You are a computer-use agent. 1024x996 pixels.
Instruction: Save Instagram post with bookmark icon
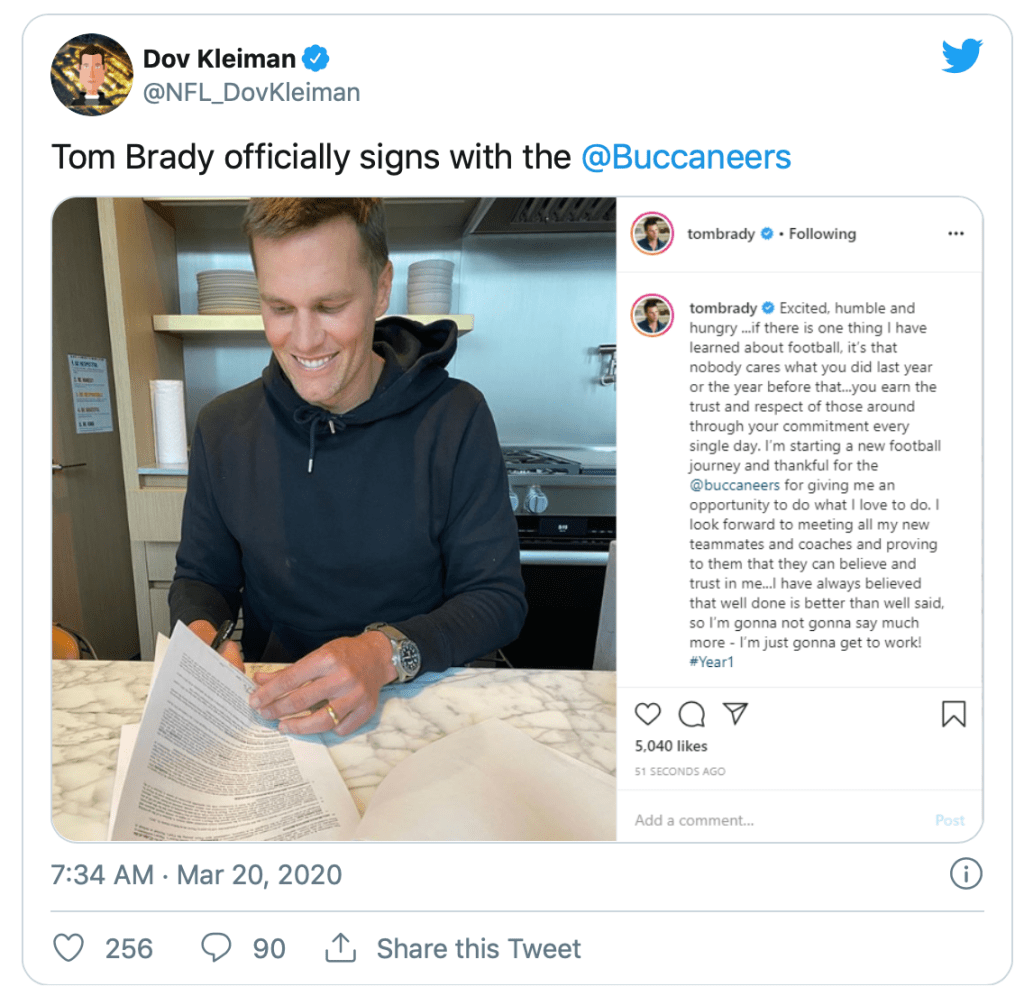953,713
